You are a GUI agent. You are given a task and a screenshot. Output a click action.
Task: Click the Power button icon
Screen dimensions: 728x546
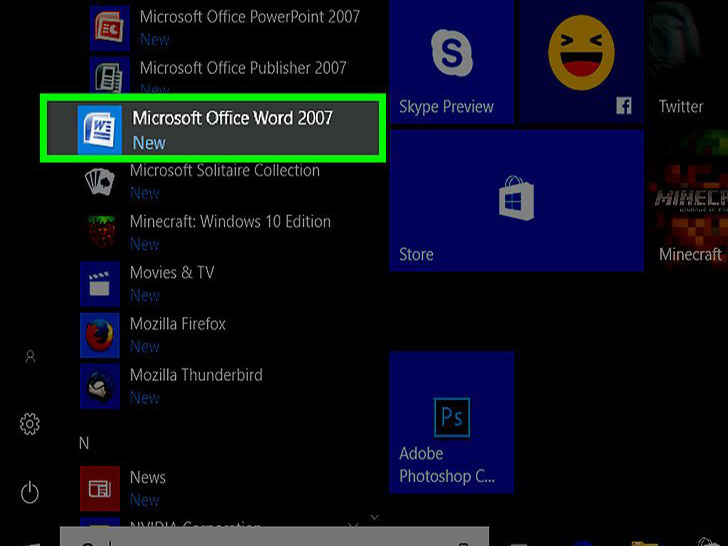30,491
